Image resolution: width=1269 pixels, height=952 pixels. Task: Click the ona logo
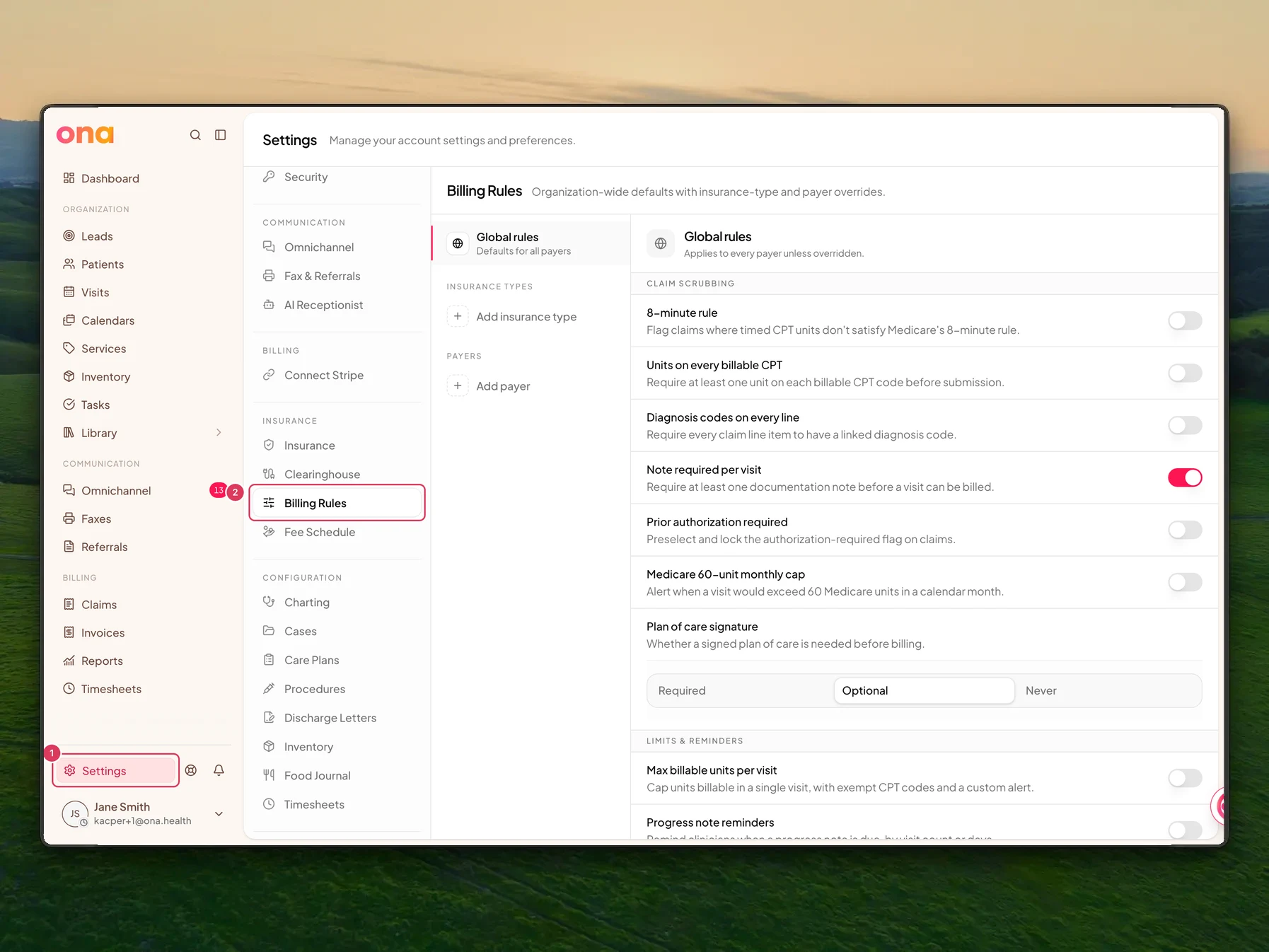click(x=85, y=134)
